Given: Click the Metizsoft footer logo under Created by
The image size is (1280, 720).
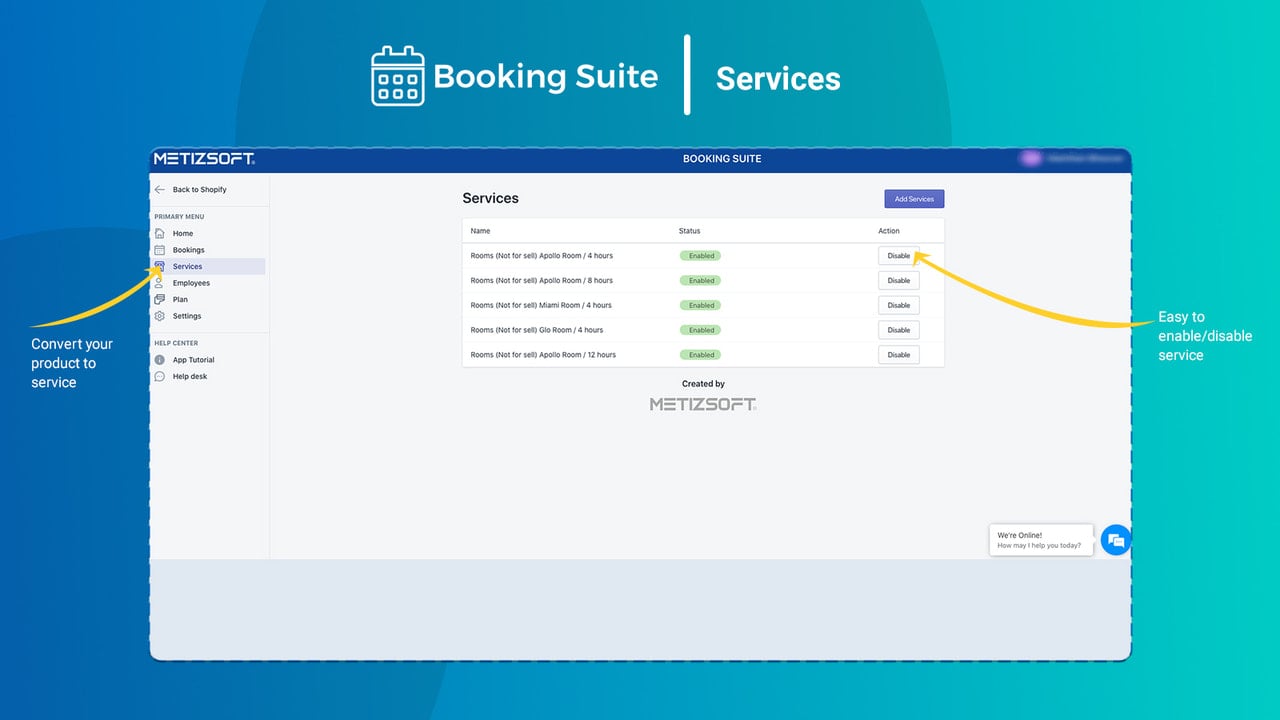Looking at the screenshot, I should click(x=703, y=404).
